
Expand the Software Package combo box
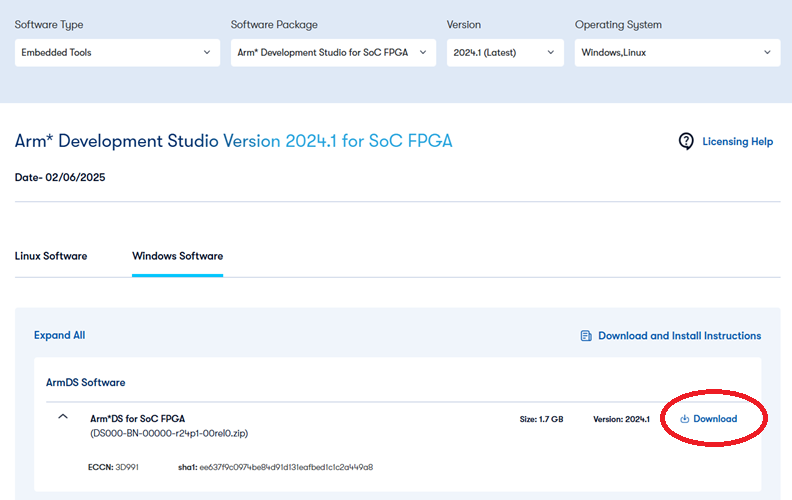[x=333, y=52]
